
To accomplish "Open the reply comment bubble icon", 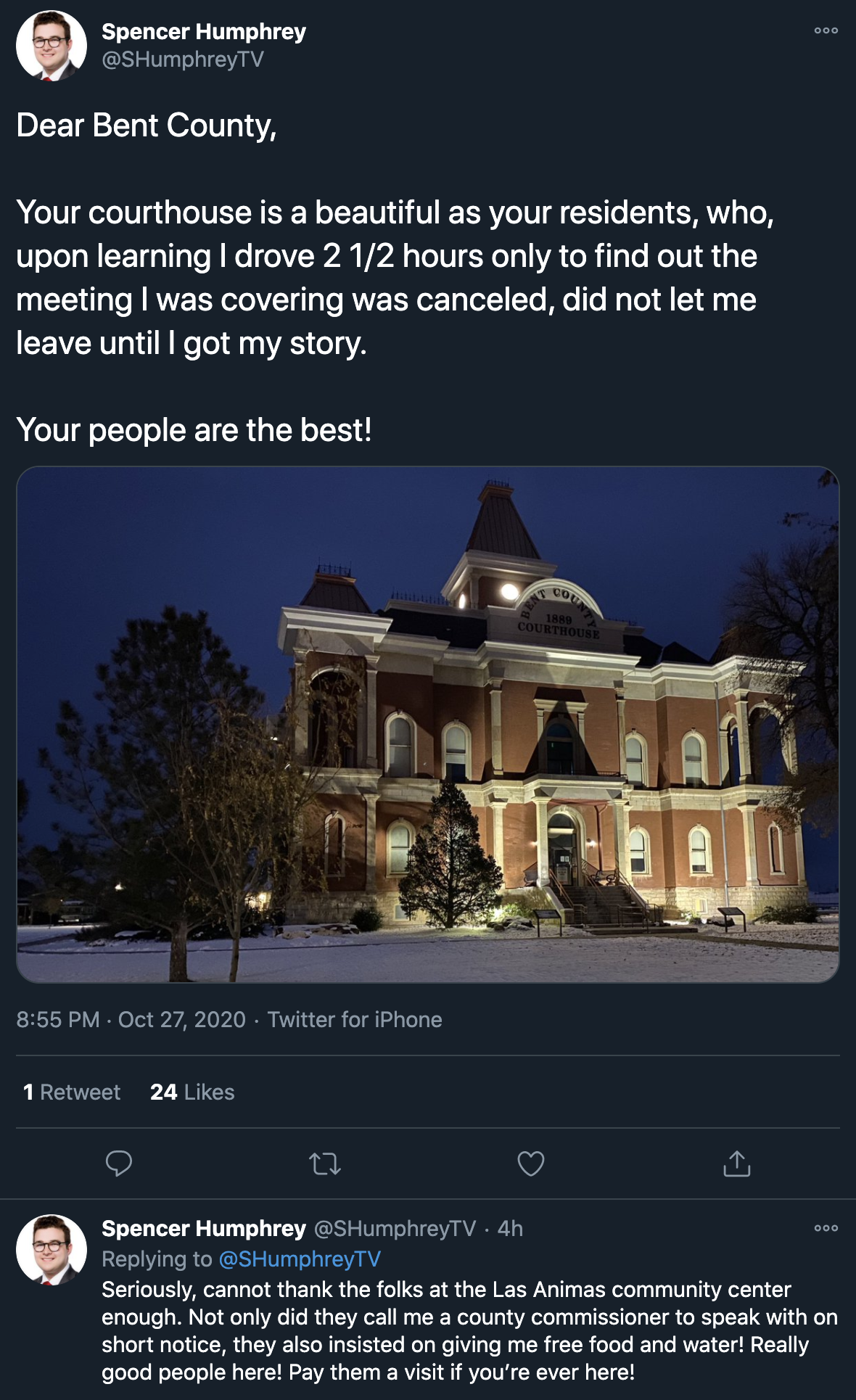I will point(119,1163).
